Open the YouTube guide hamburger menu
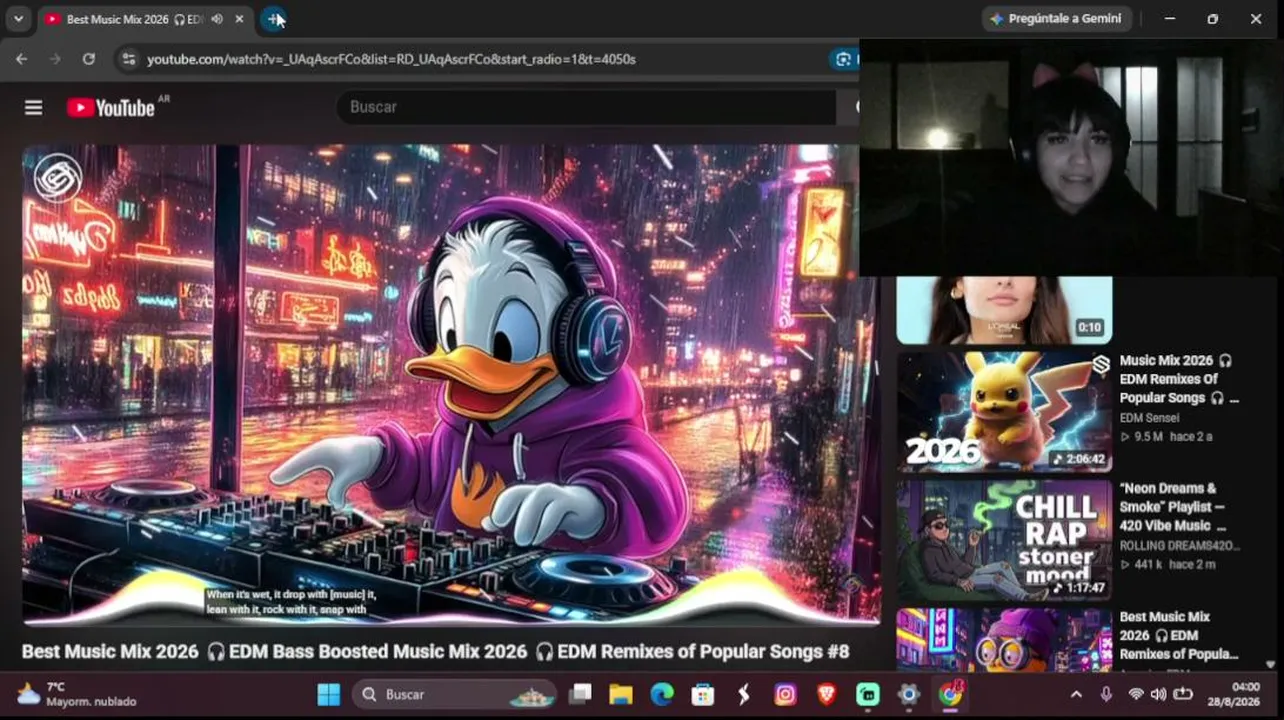 [x=33, y=107]
